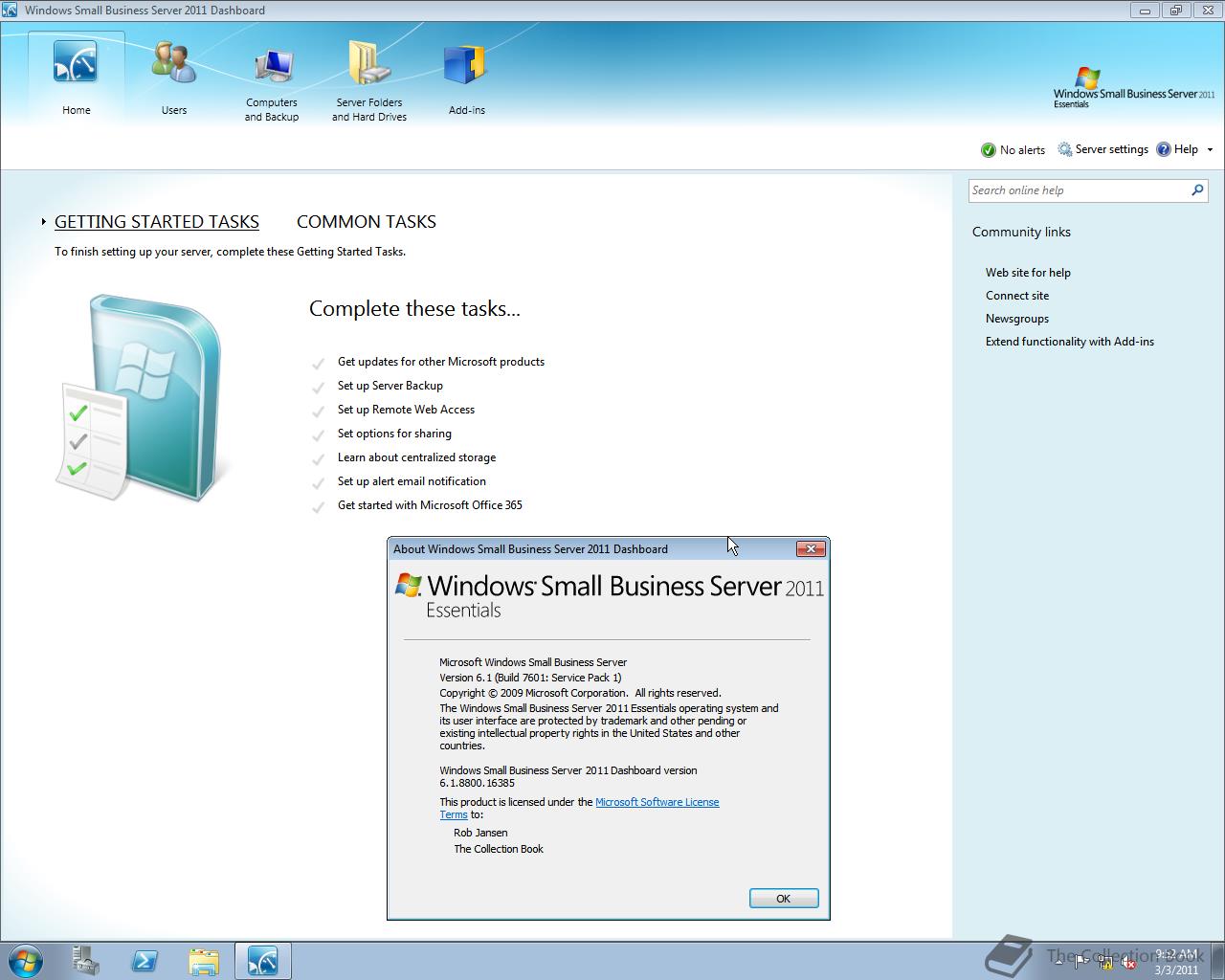Open Extend functionality with Add-ins link
Image resolution: width=1225 pixels, height=980 pixels.
pyautogui.click(x=1070, y=342)
